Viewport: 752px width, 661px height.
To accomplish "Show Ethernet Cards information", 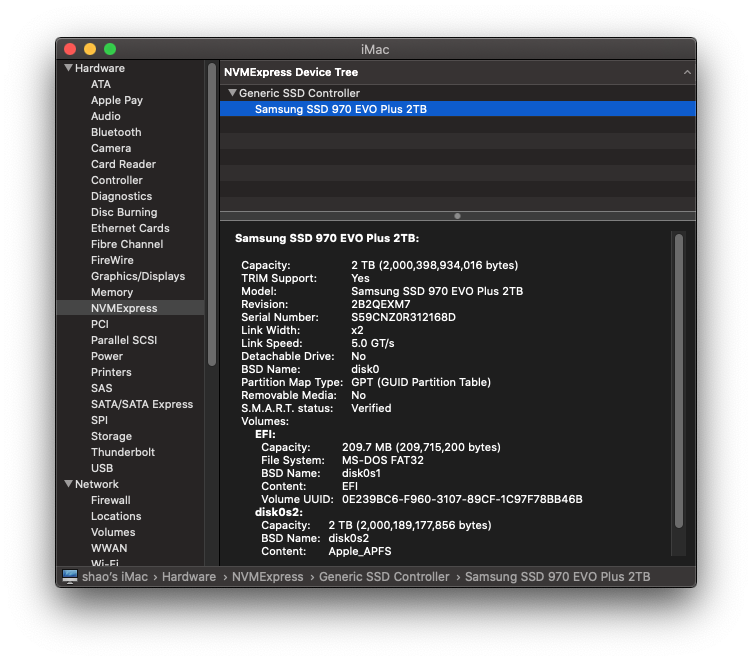I will (x=130, y=228).
